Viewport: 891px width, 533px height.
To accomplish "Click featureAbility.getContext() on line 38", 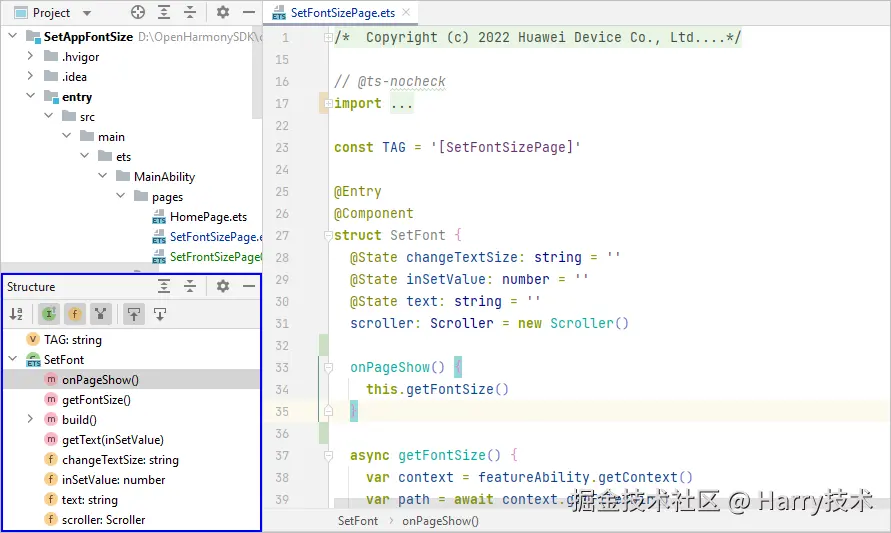I will tap(585, 477).
